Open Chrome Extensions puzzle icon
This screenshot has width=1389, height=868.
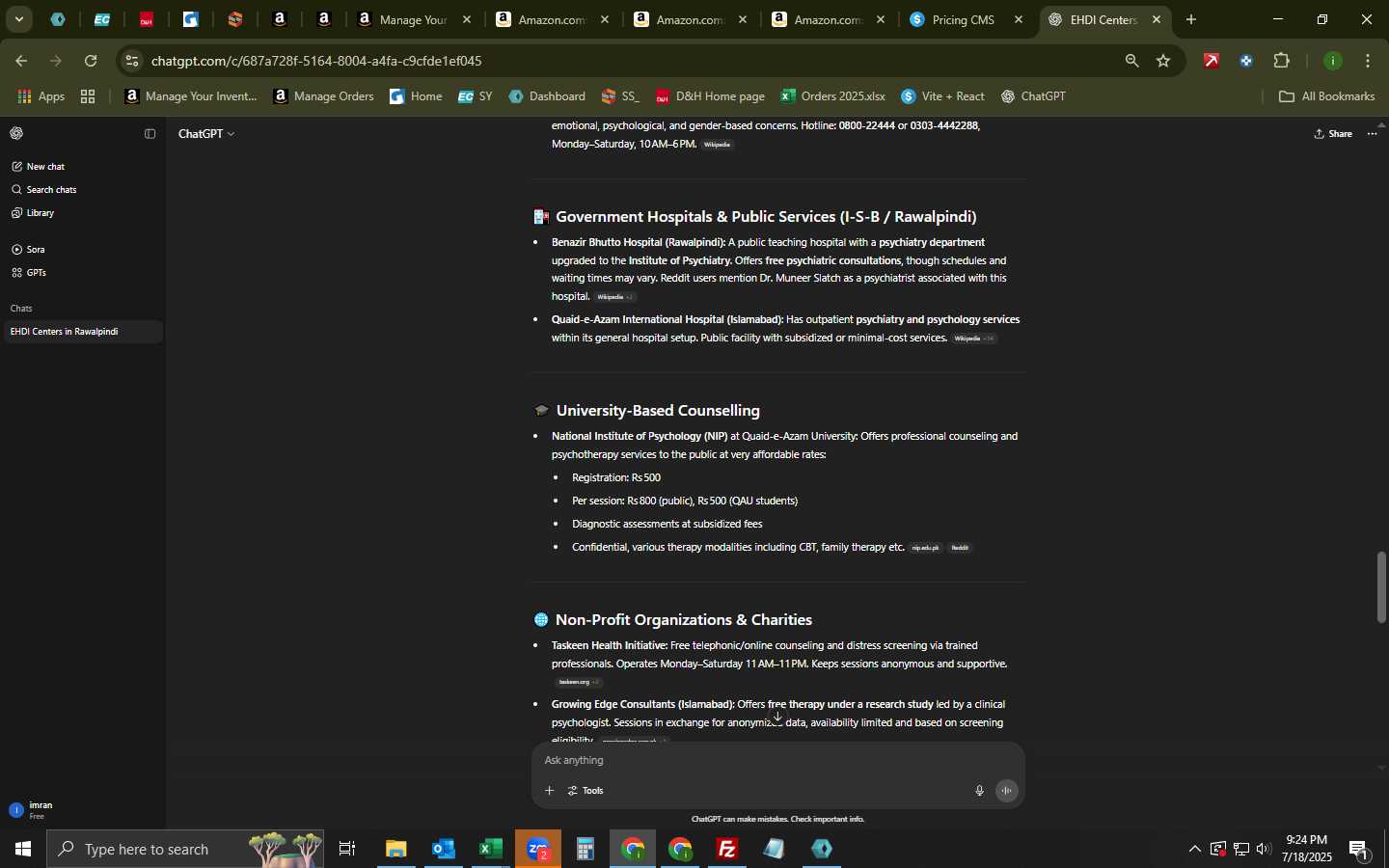tap(1282, 61)
